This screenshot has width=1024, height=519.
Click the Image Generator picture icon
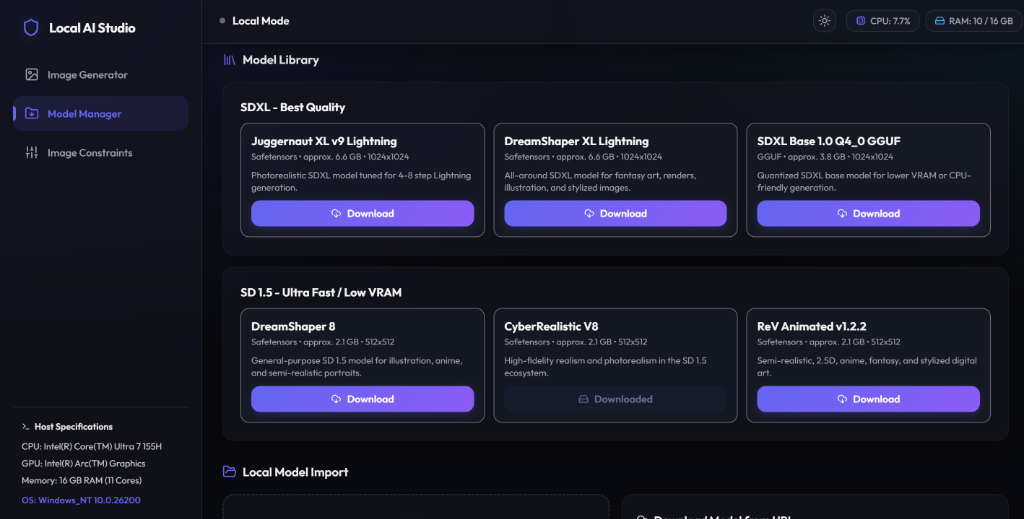click(x=31, y=74)
